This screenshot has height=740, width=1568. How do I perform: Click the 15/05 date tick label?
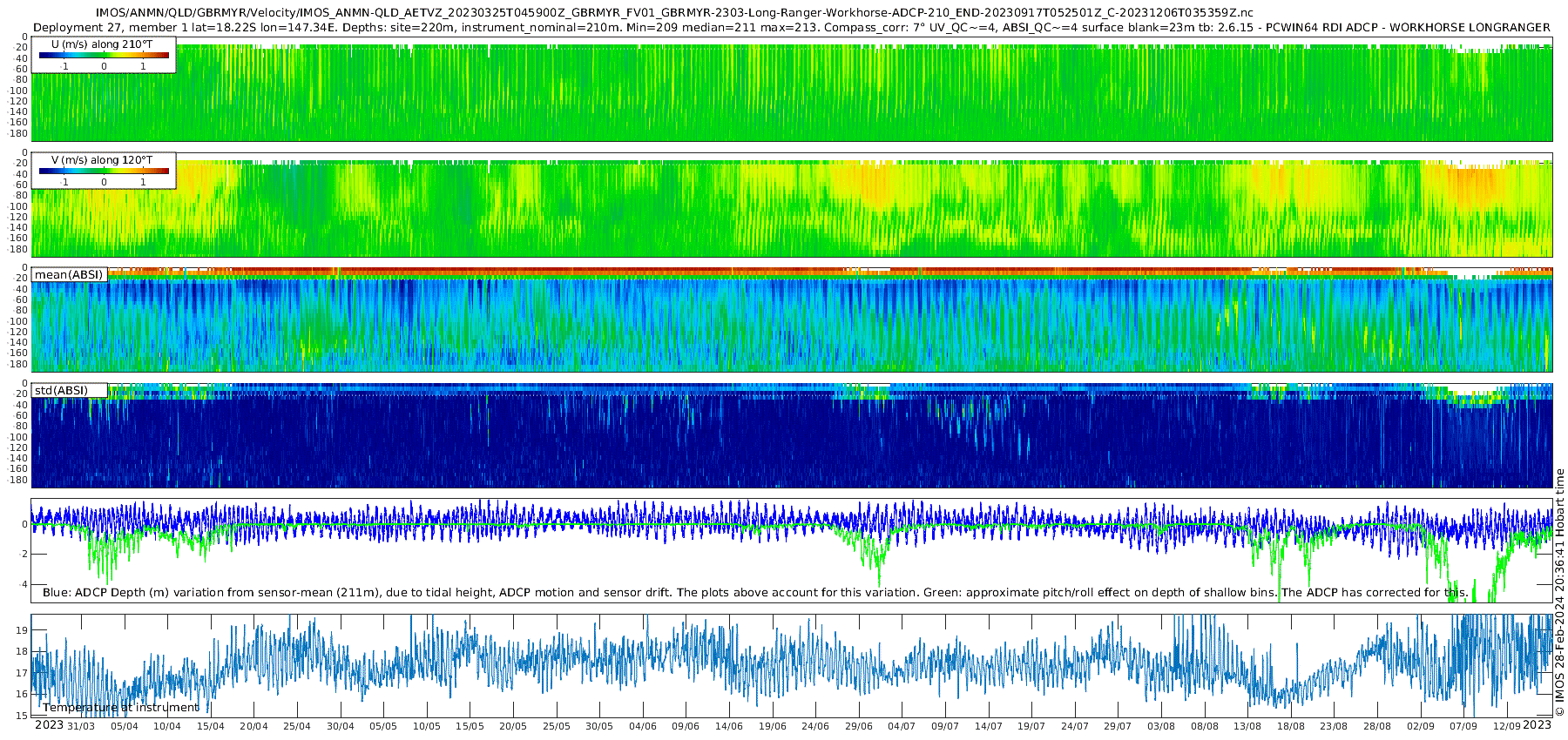pos(470,726)
